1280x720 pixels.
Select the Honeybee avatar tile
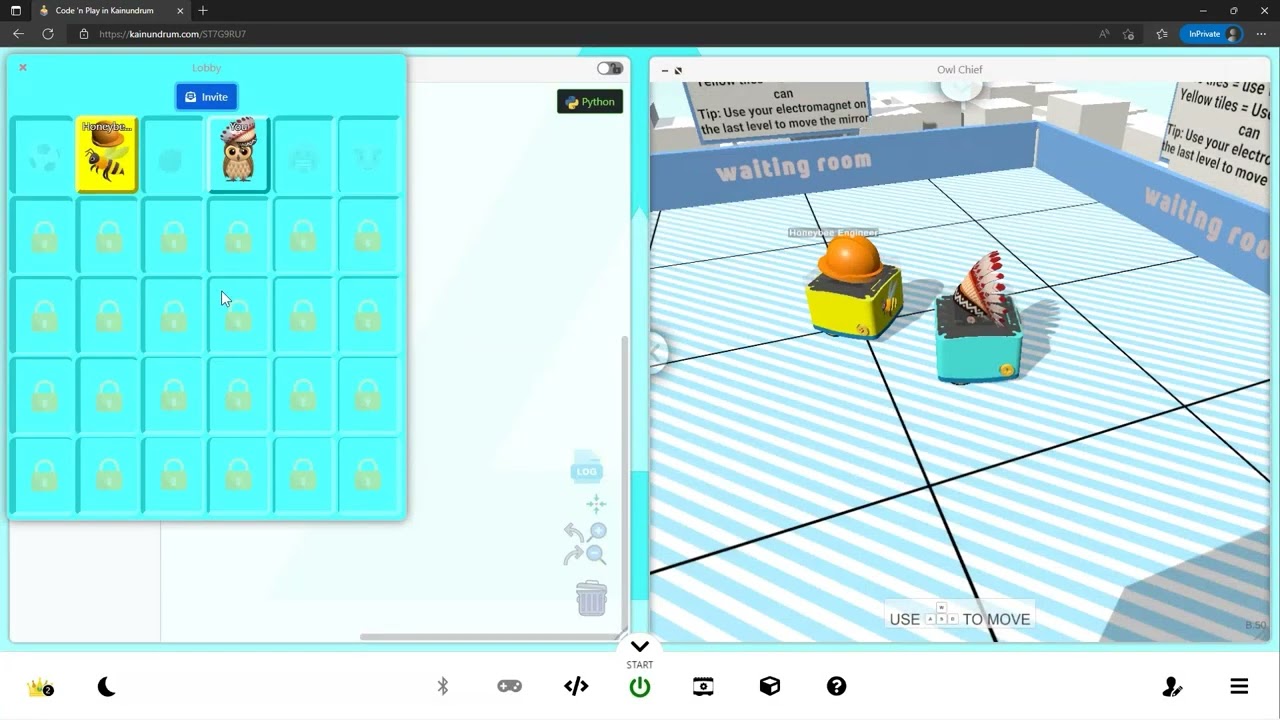click(107, 154)
